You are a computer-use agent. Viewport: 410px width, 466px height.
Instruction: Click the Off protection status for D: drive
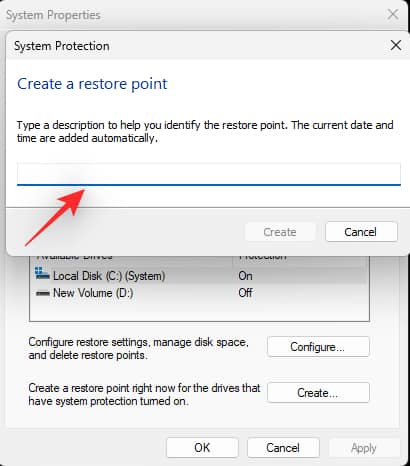pos(245,293)
